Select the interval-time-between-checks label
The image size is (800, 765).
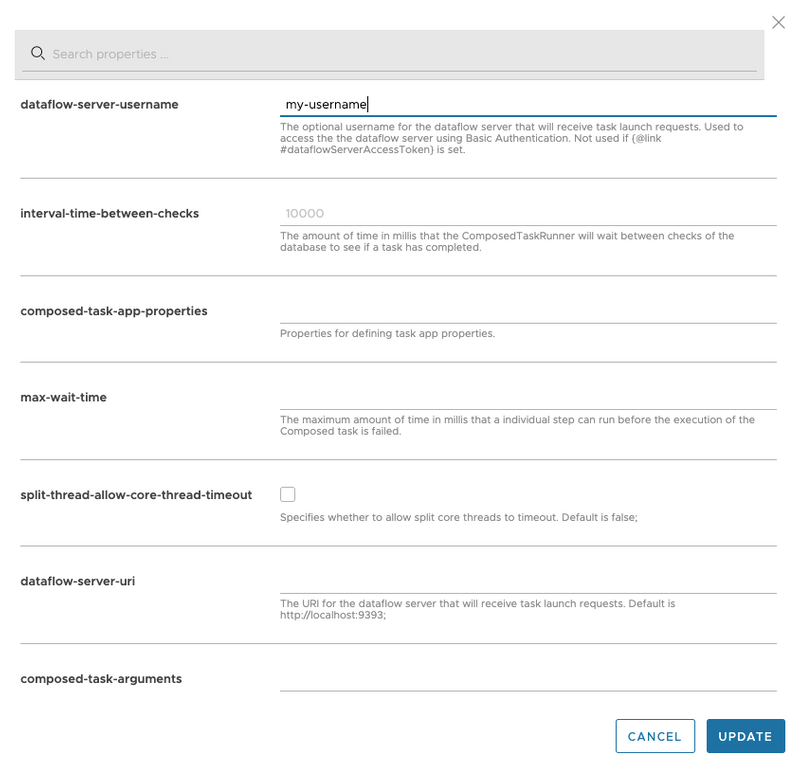click(x=110, y=213)
